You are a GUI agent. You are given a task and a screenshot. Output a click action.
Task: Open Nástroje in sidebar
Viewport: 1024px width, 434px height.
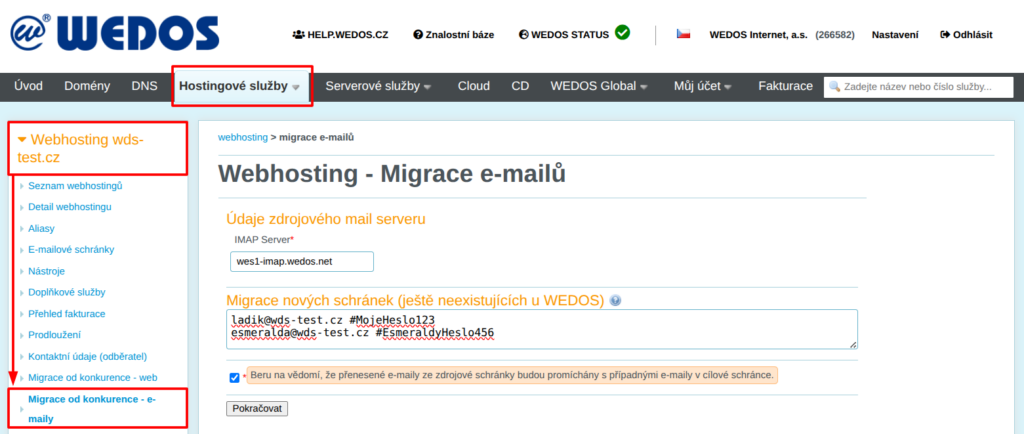coord(46,271)
